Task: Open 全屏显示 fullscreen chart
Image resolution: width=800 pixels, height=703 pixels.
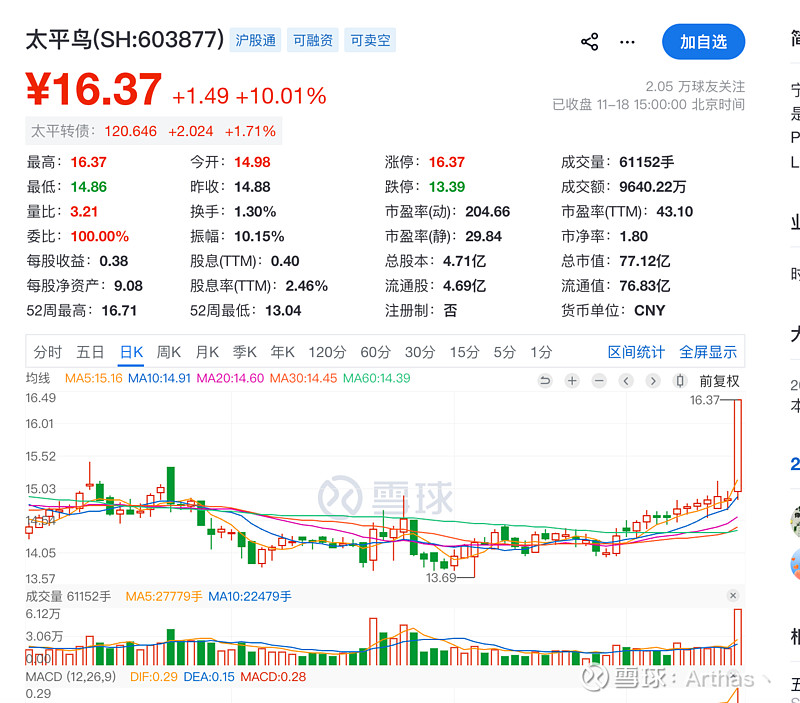Action: [708, 352]
